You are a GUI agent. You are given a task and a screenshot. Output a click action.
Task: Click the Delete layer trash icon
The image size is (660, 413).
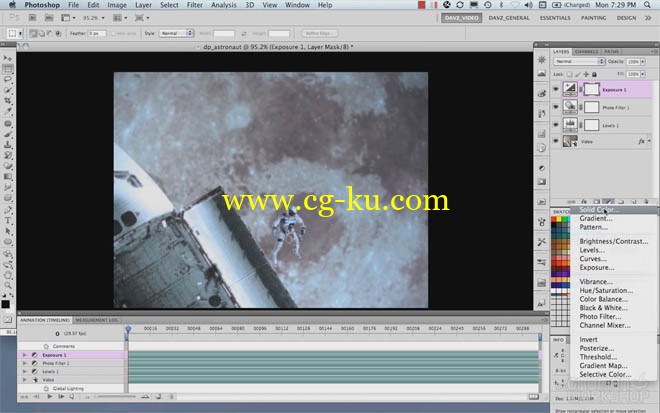(646, 202)
